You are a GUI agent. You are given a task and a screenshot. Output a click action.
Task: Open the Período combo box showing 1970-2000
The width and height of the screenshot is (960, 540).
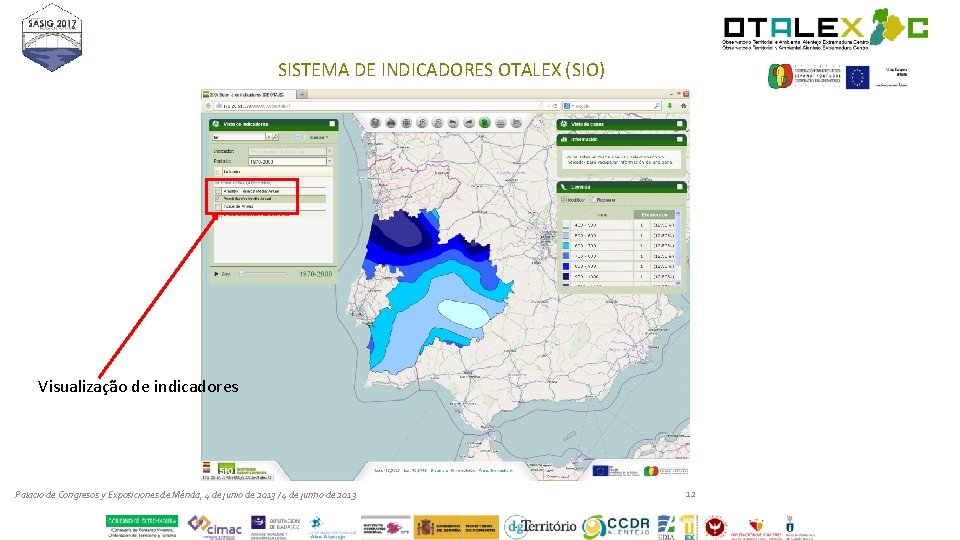(287, 162)
